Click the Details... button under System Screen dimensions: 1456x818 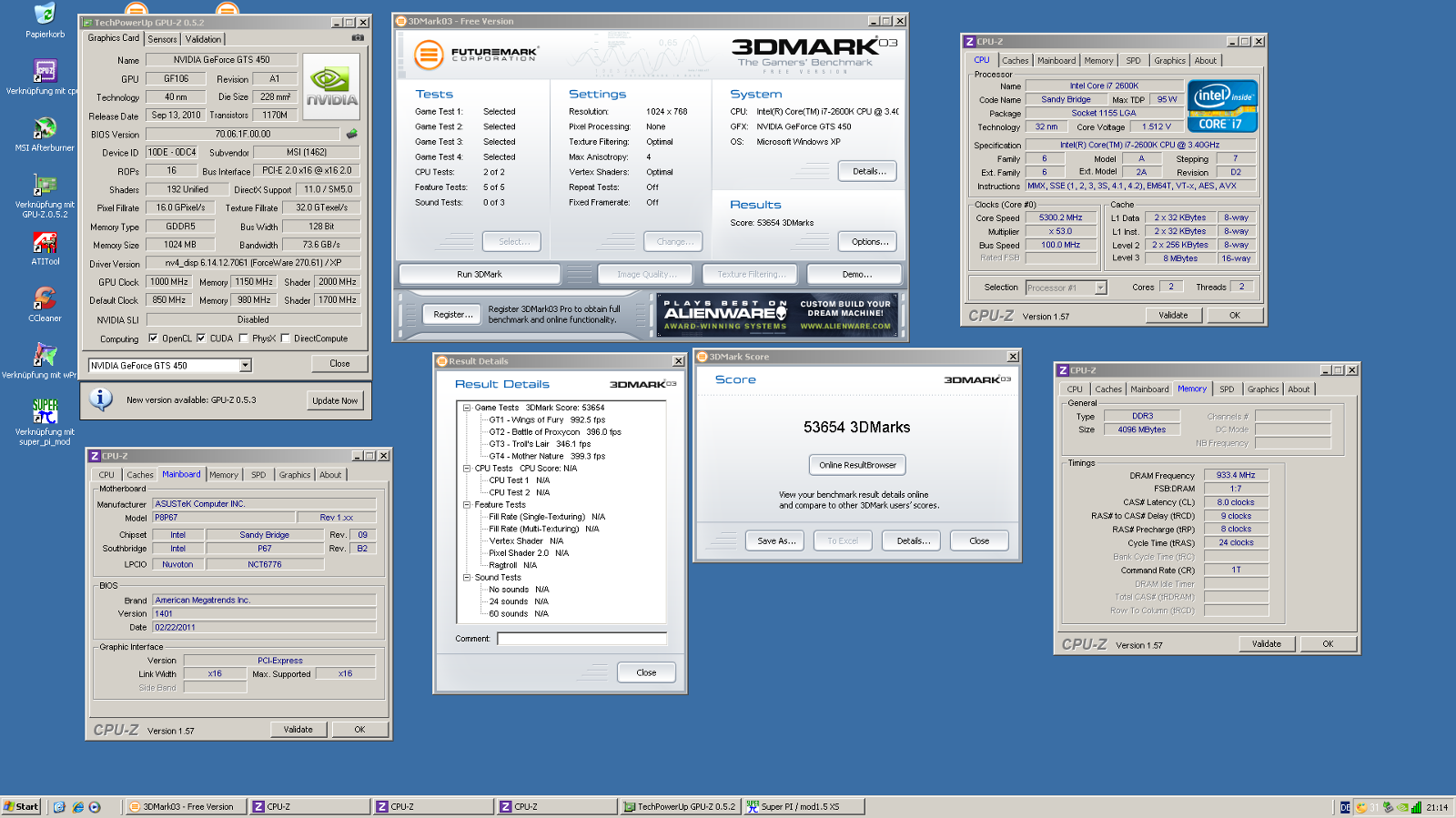[868, 171]
